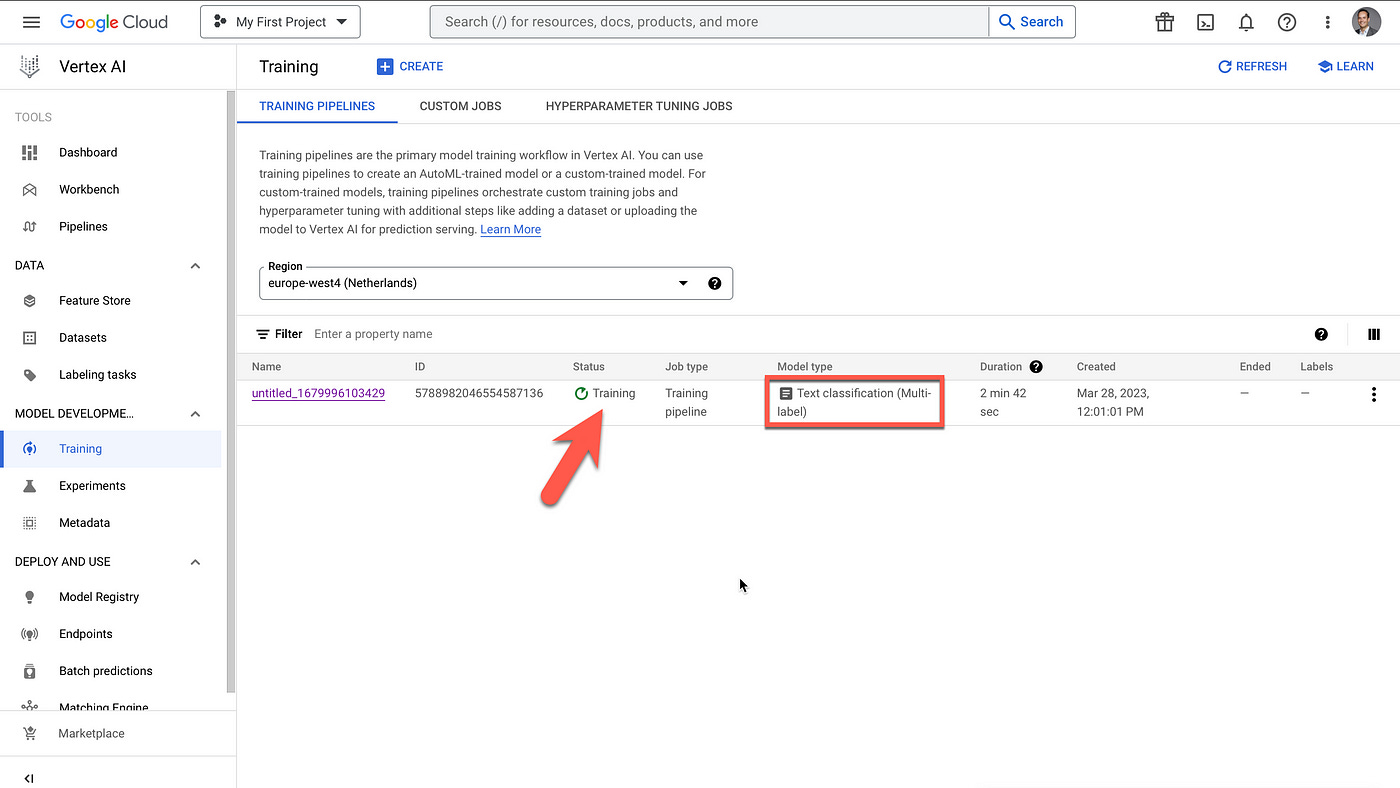Click the LEARN button
Image resolution: width=1400 pixels, height=788 pixels.
click(1345, 66)
